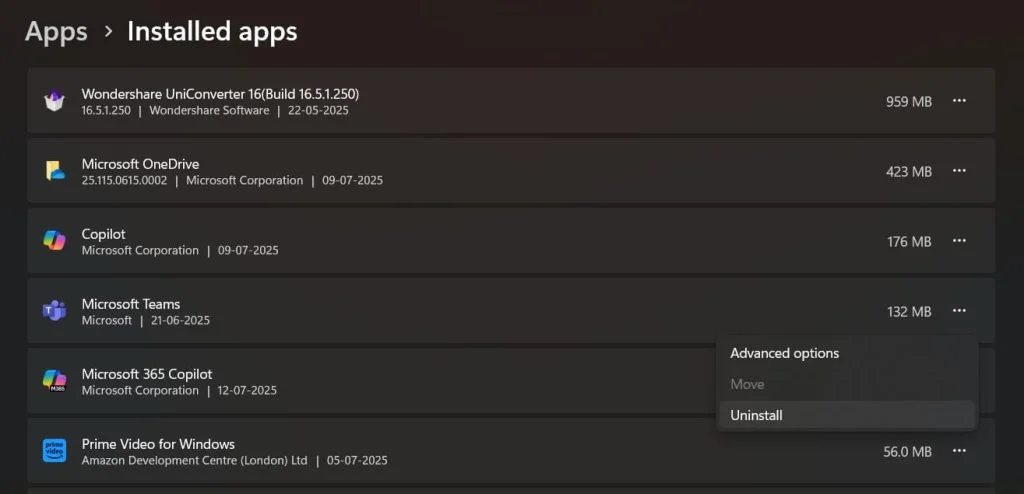
Task: Open more options for Microsoft OneDrive
Action: (959, 171)
